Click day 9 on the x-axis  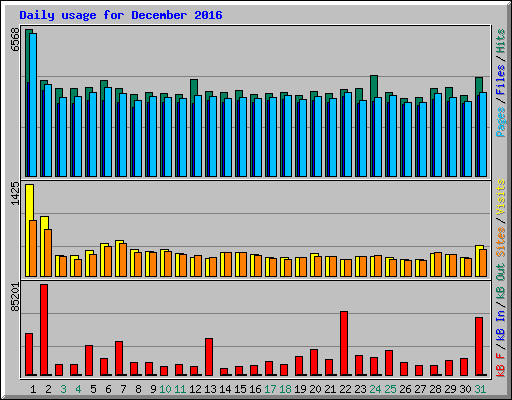pos(153,389)
